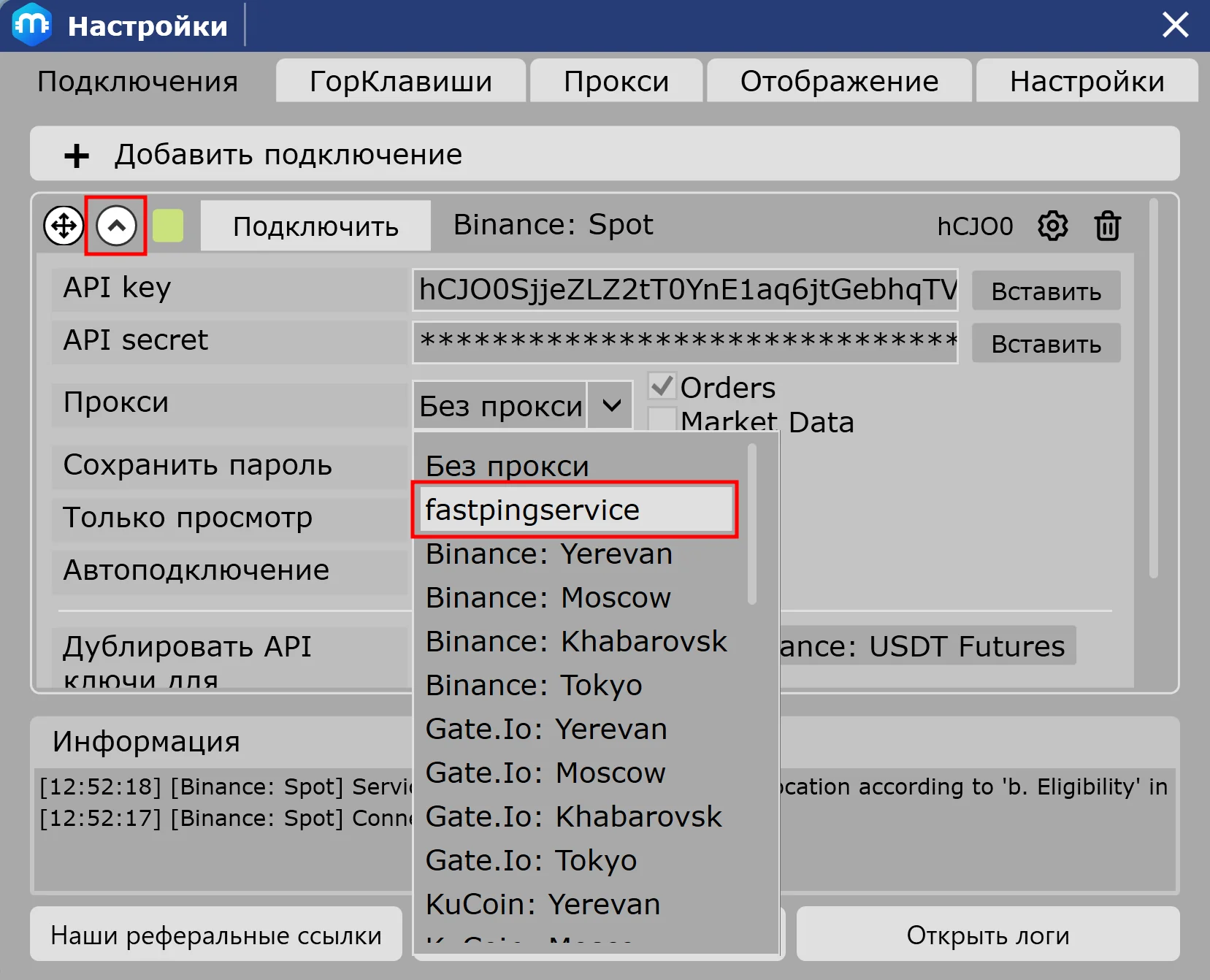The width and height of the screenshot is (1210, 980).
Task: Click the Открыть логи button
Action: [987, 935]
